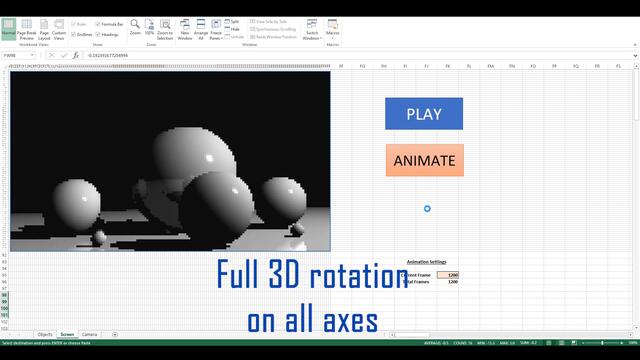Click the rendered spheres image area

click(170, 161)
